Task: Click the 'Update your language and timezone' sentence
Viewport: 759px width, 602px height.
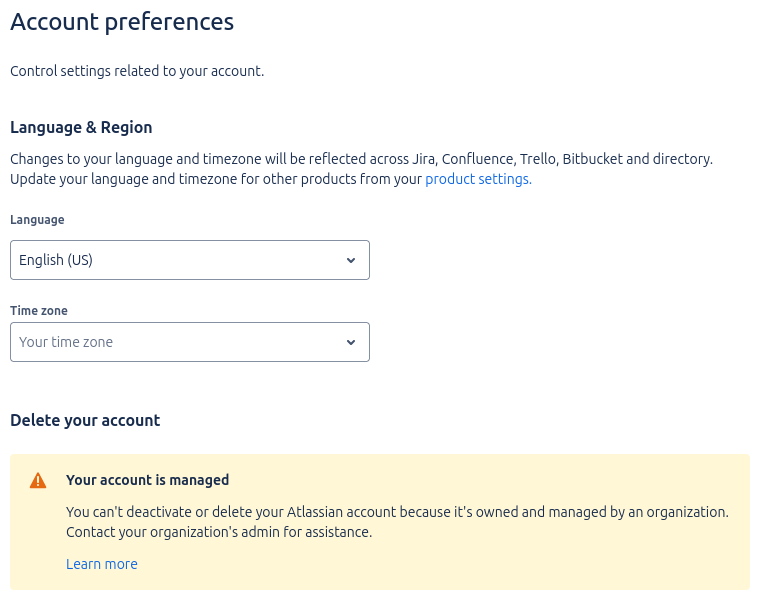Action: click(271, 179)
